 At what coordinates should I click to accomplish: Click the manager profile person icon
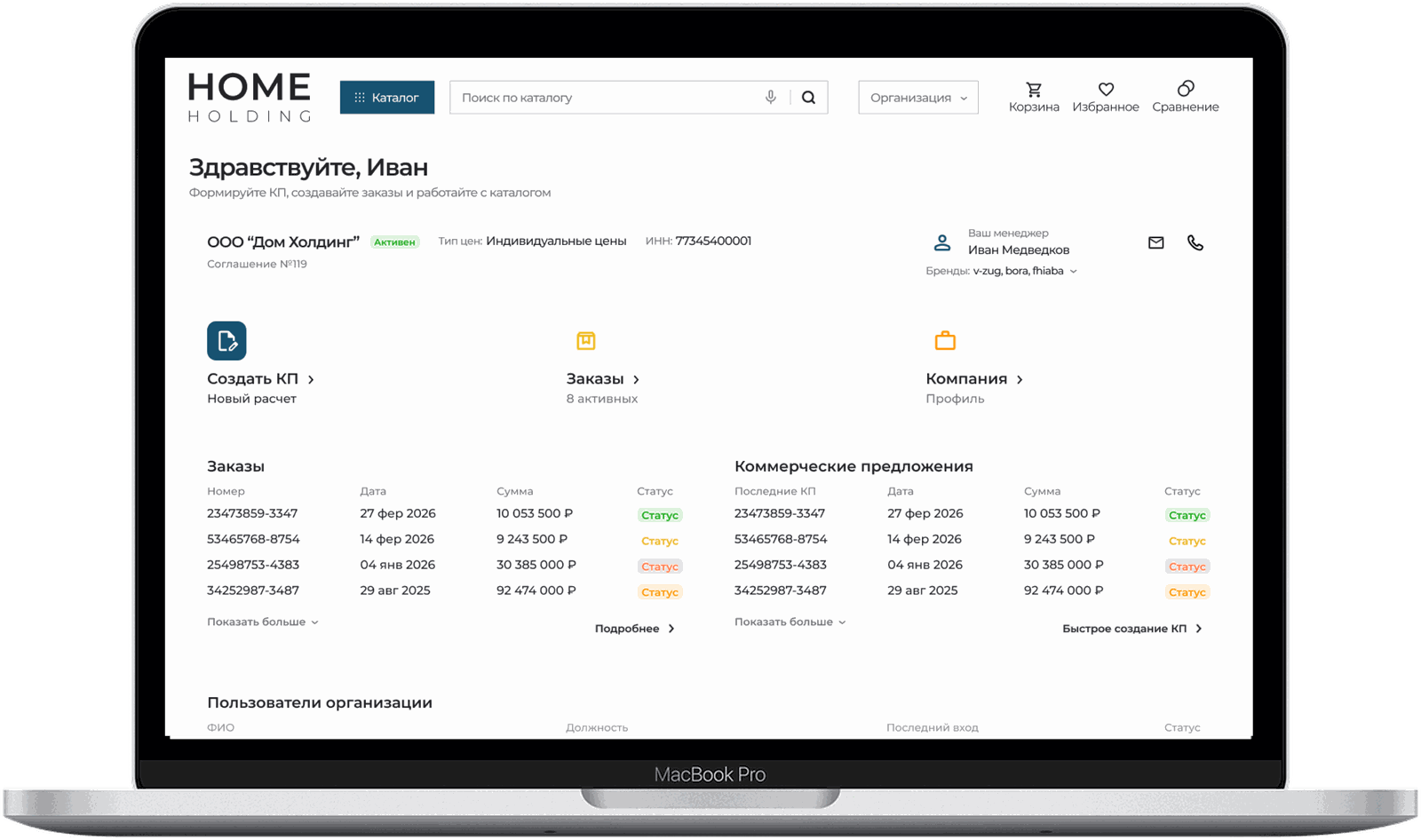tap(942, 242)
